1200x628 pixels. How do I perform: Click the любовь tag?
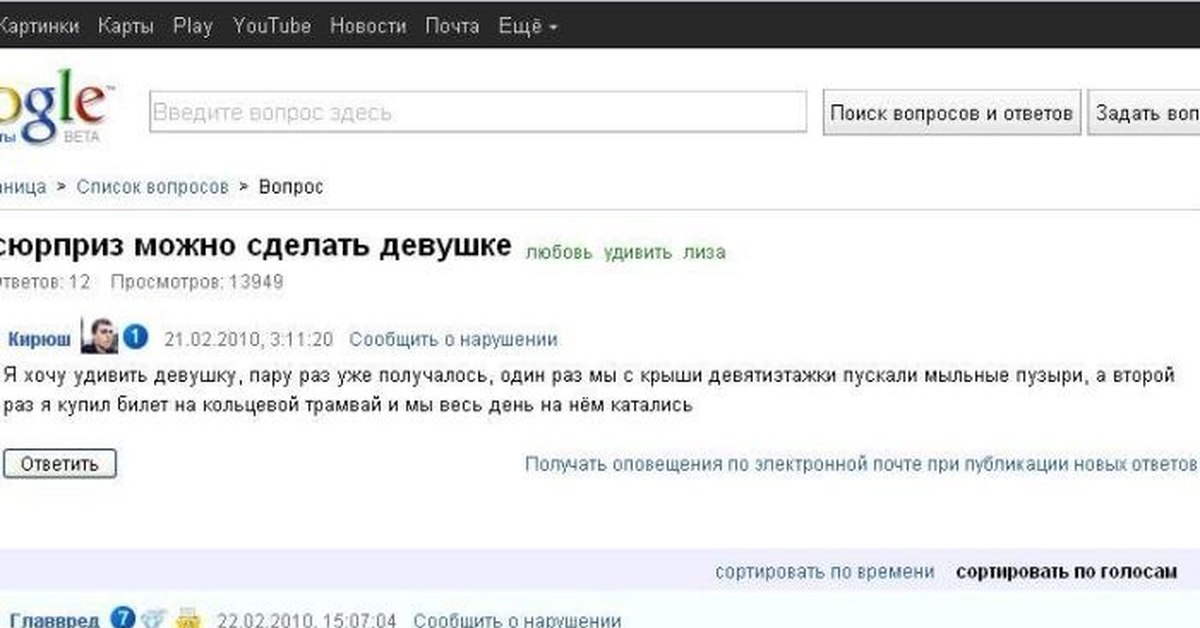point(559,252)
